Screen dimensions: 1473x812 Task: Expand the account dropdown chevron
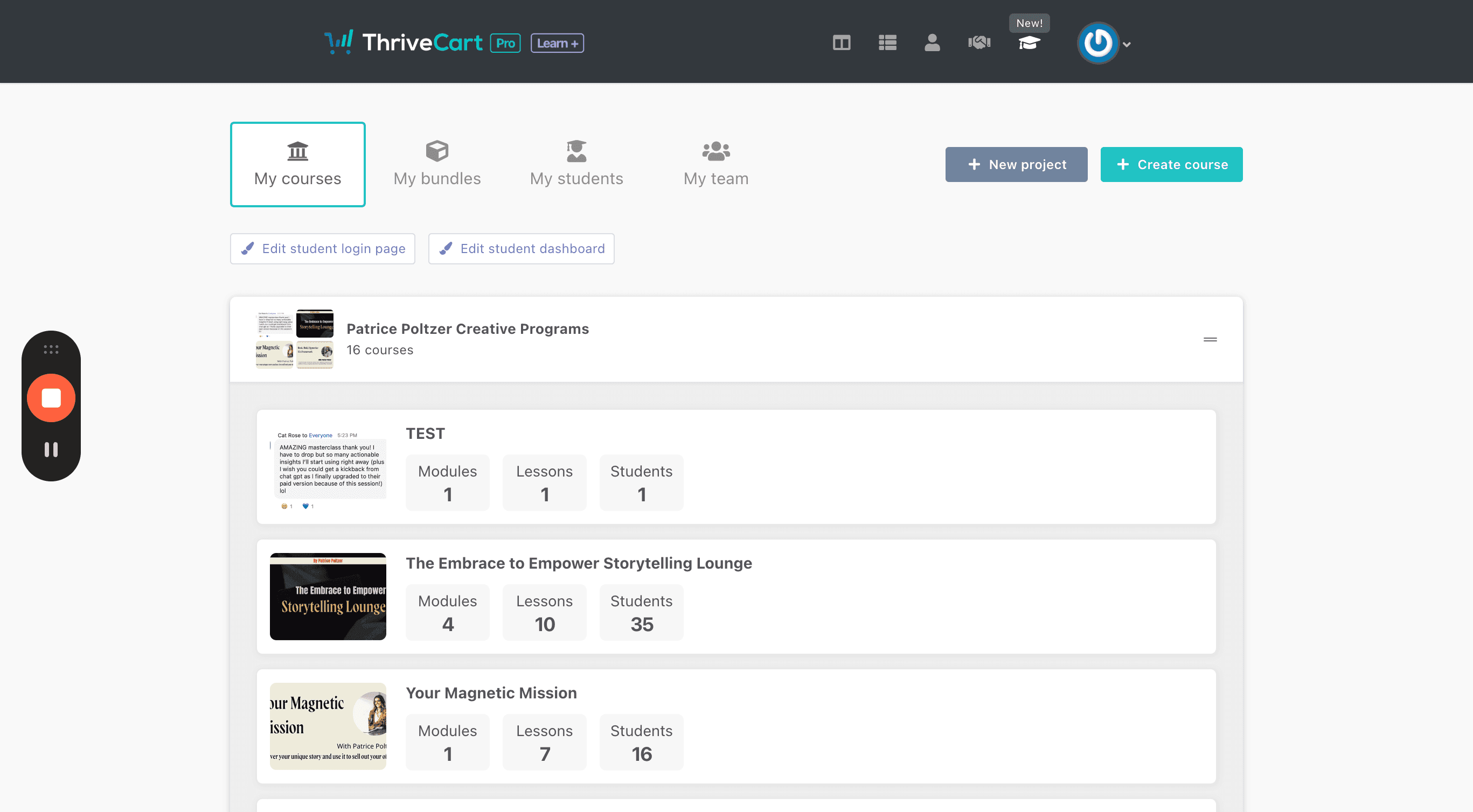(x=1127, y=45)
